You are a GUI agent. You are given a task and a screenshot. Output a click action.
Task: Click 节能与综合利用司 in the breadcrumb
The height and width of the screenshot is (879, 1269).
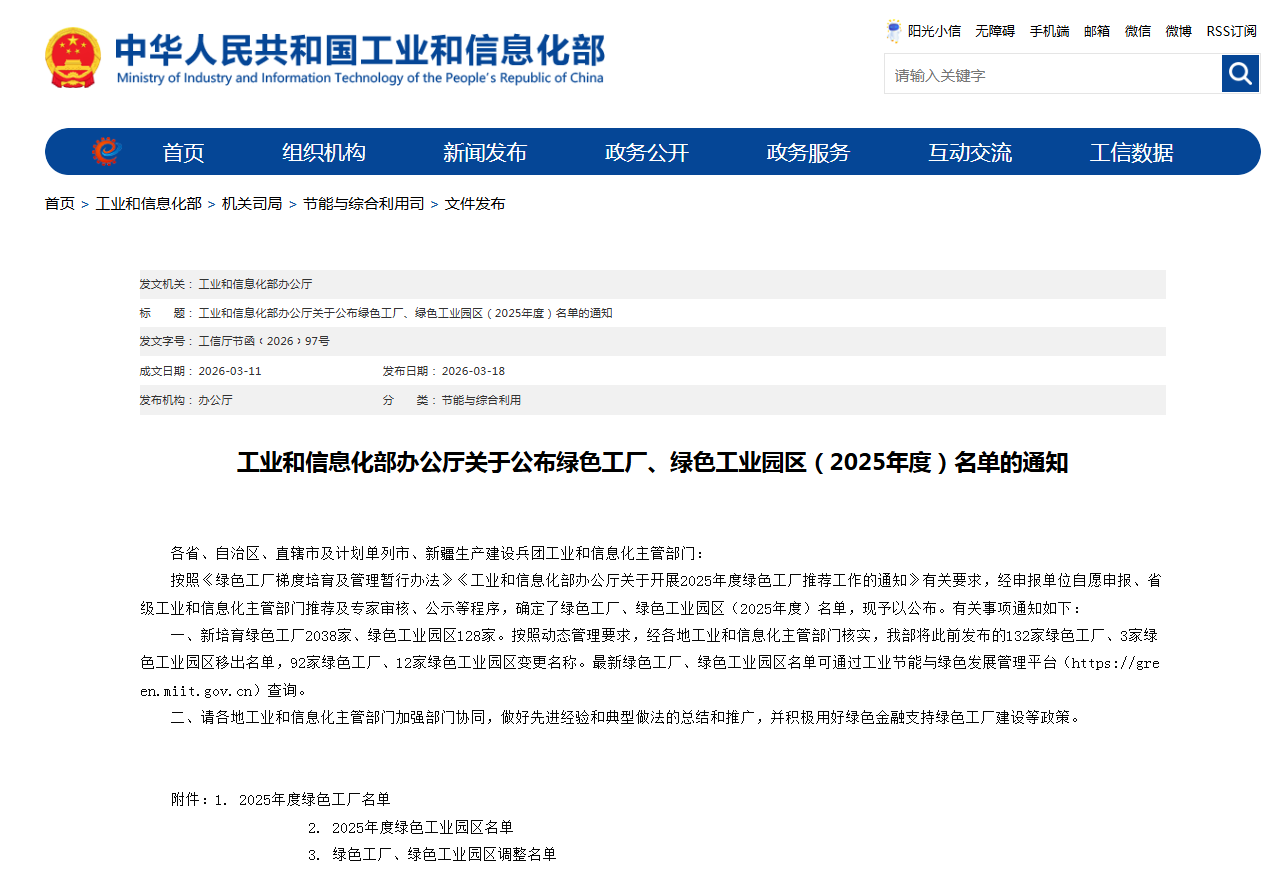click(x=363, y=204)
